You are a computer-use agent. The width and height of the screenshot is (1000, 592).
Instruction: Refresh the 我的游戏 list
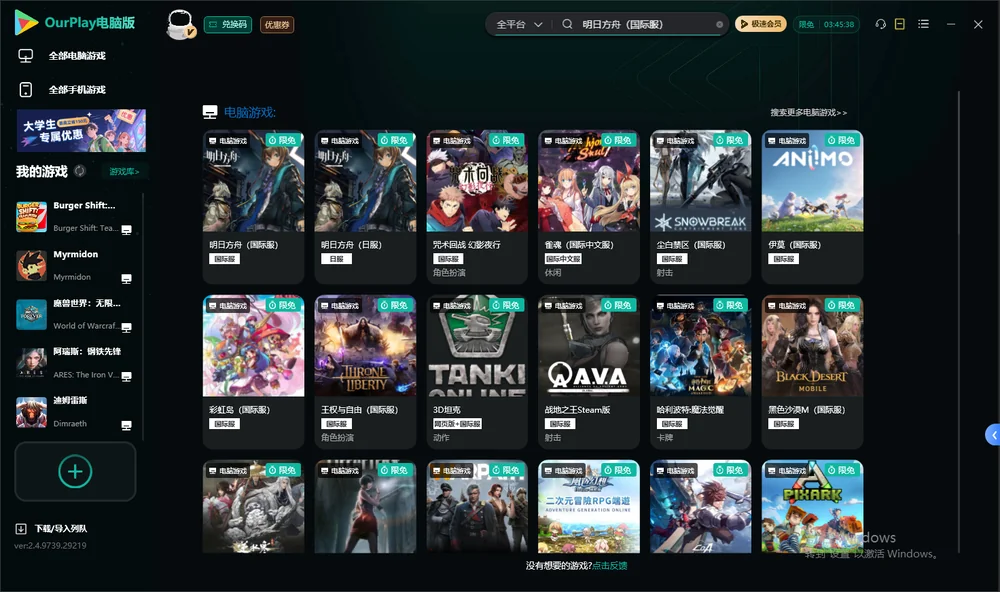coord(80,171)
